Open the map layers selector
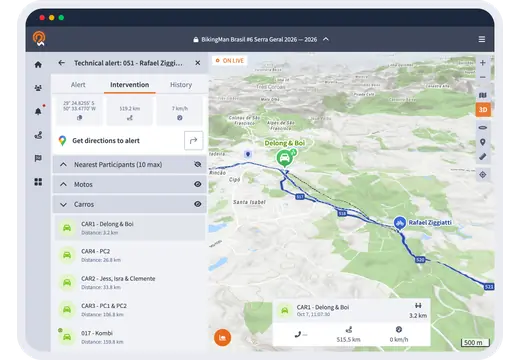520x360 pixels. point(483,95)
